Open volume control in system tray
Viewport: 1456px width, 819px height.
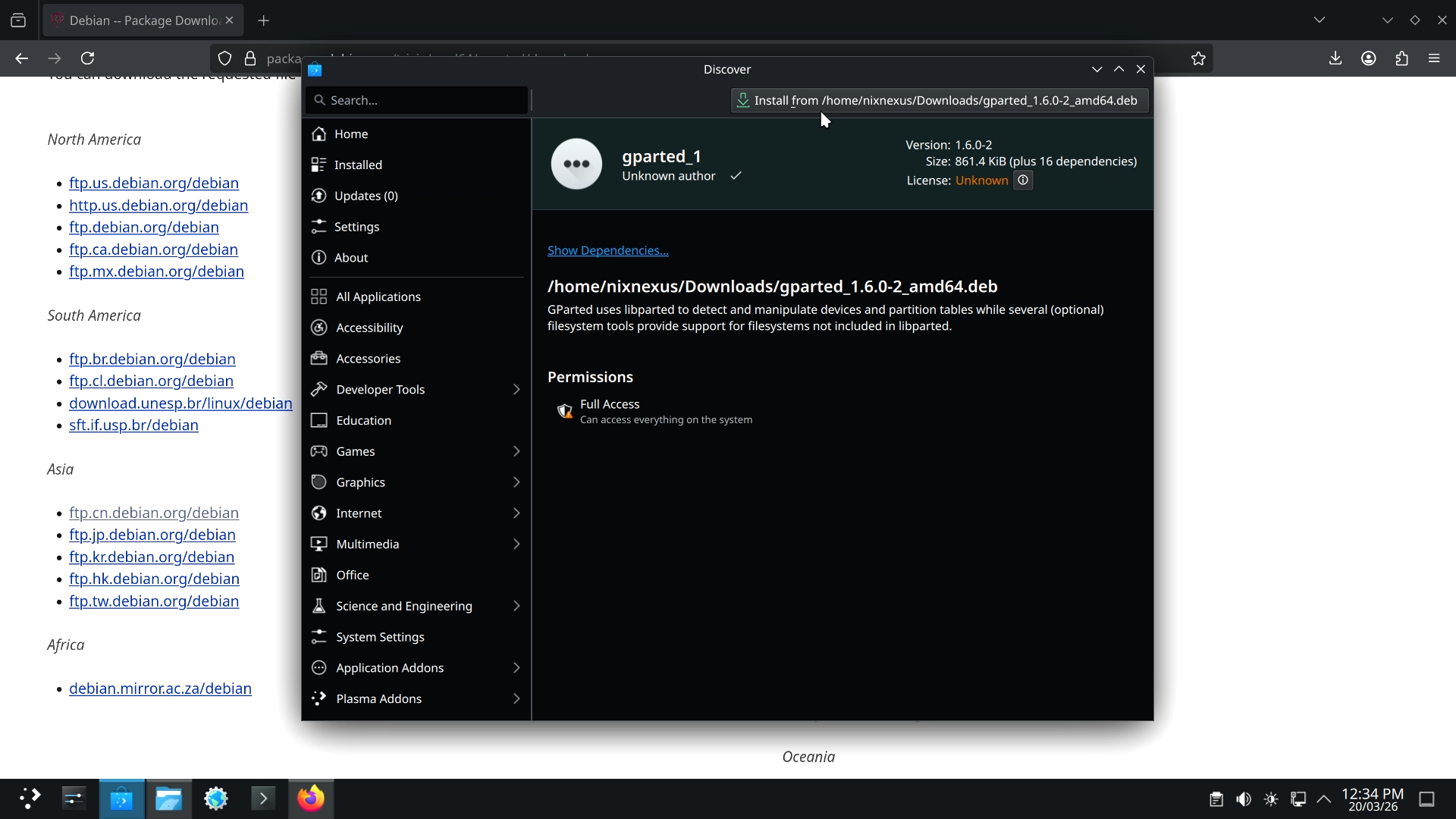pos(1244,799)
